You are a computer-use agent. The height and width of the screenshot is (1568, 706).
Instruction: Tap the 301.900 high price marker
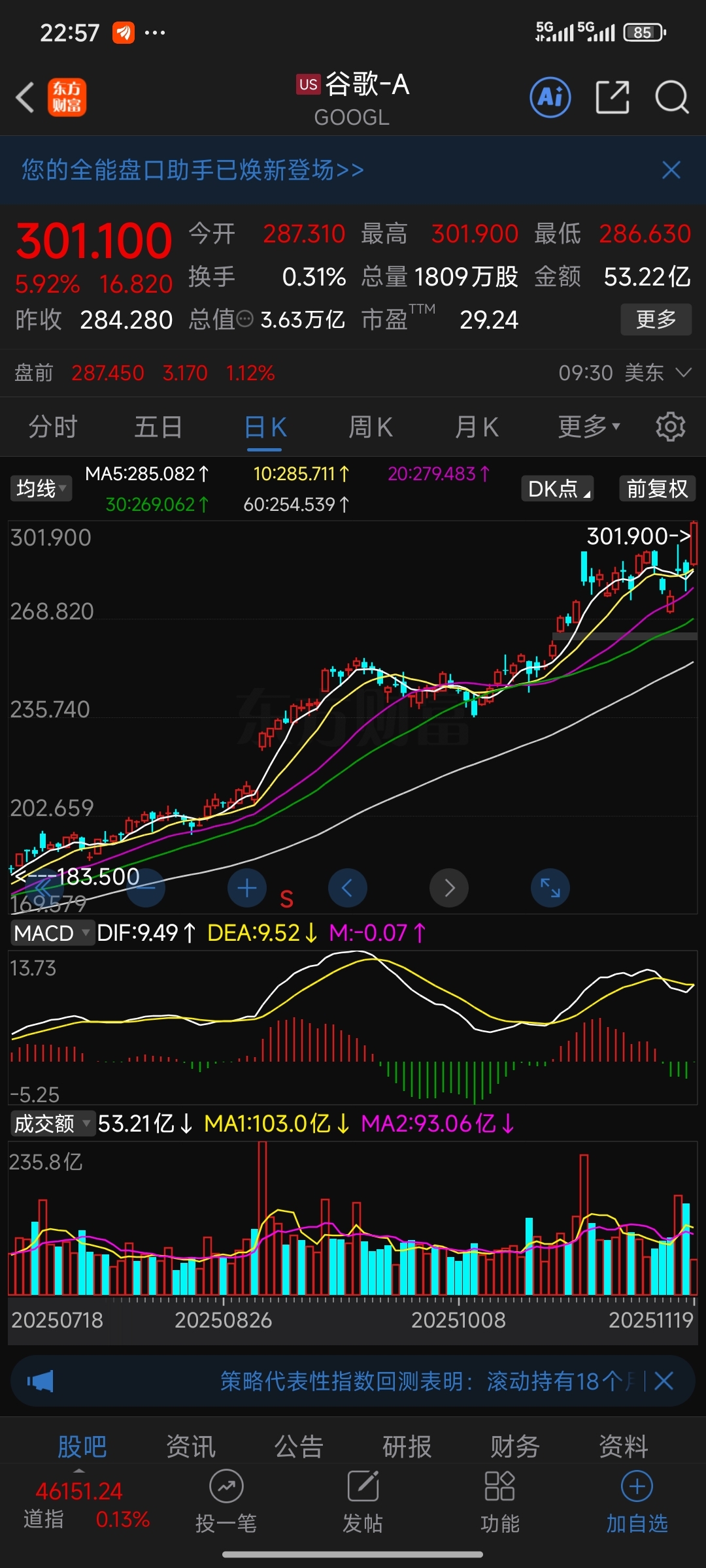tap(639, 536)
